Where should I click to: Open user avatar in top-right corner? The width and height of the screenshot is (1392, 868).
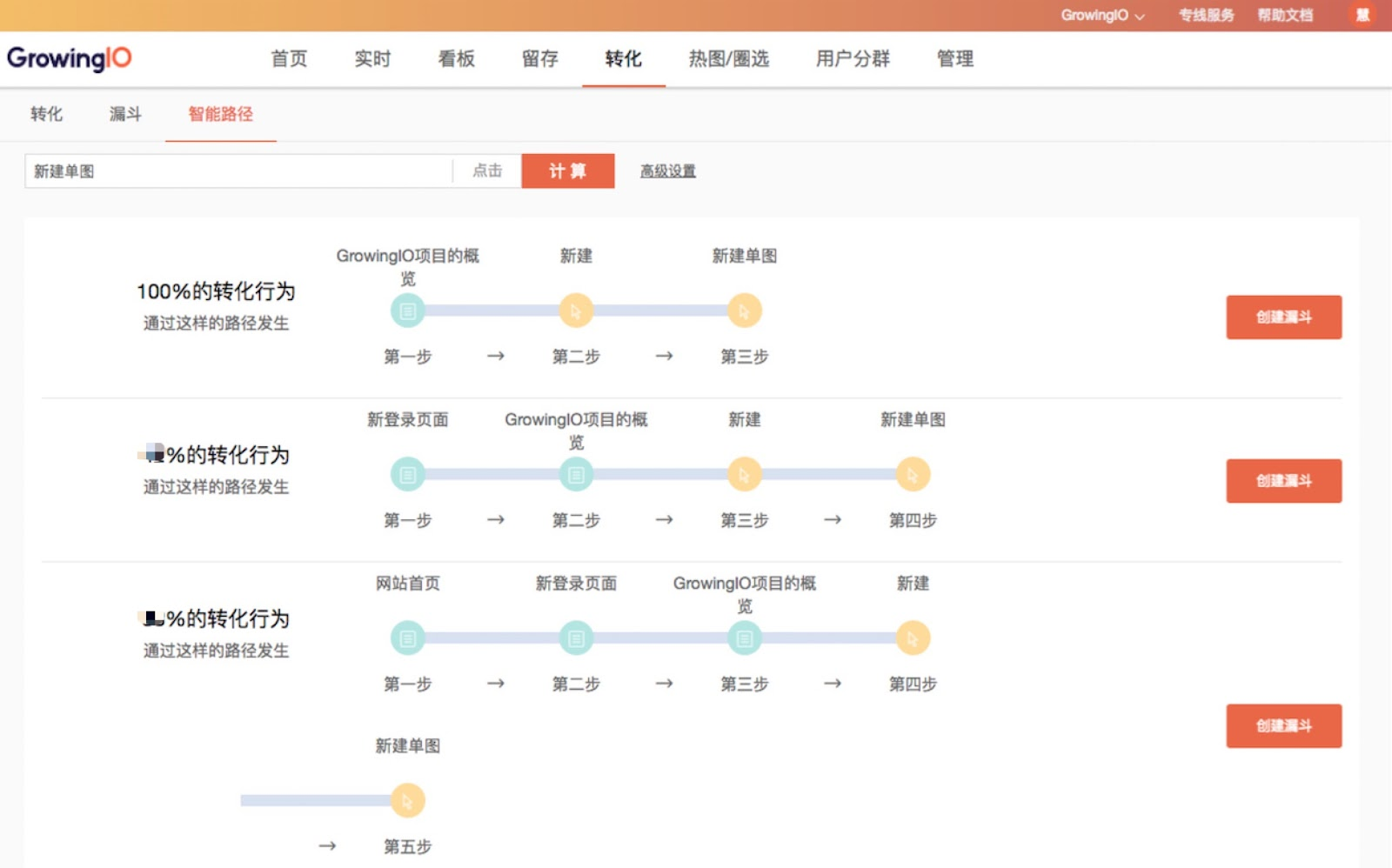coord(1362,15)
